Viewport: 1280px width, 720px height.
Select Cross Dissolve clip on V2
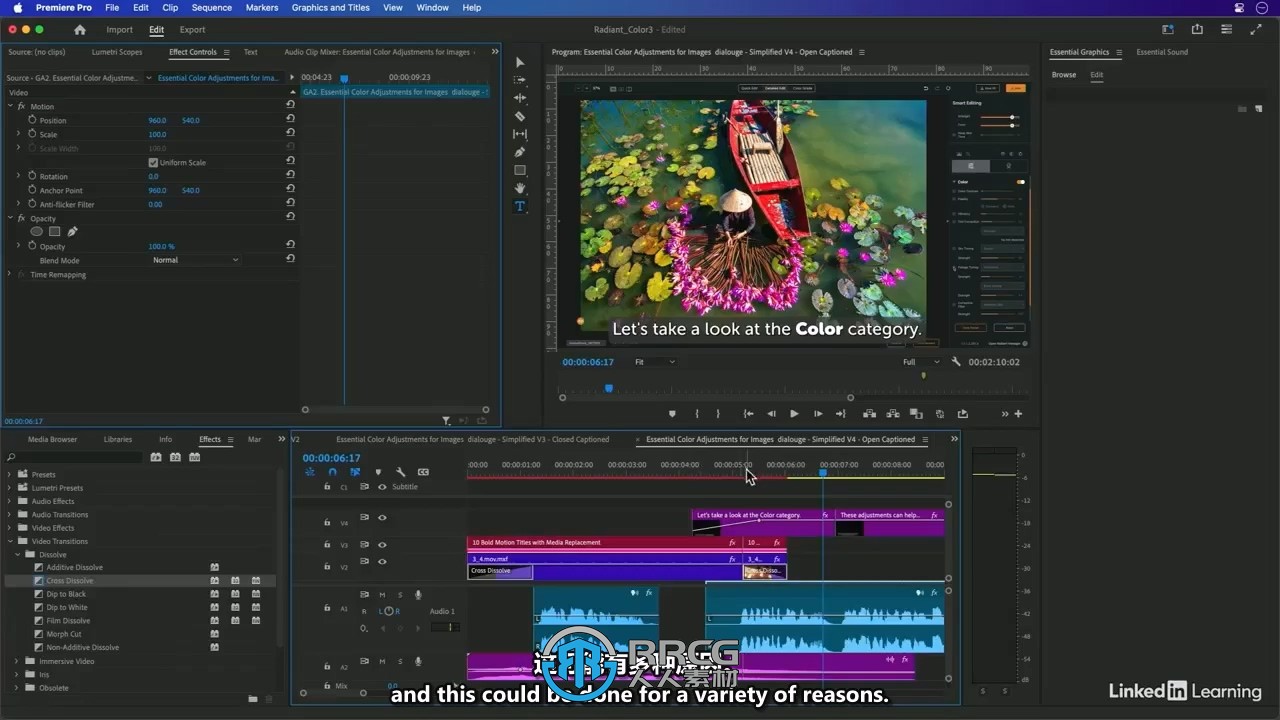point(500,572)
